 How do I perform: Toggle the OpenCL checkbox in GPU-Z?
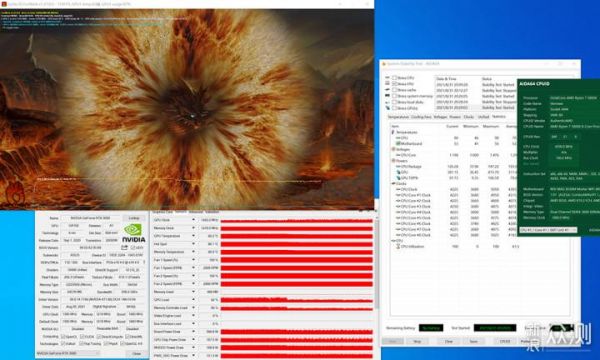tap(63, 337)
